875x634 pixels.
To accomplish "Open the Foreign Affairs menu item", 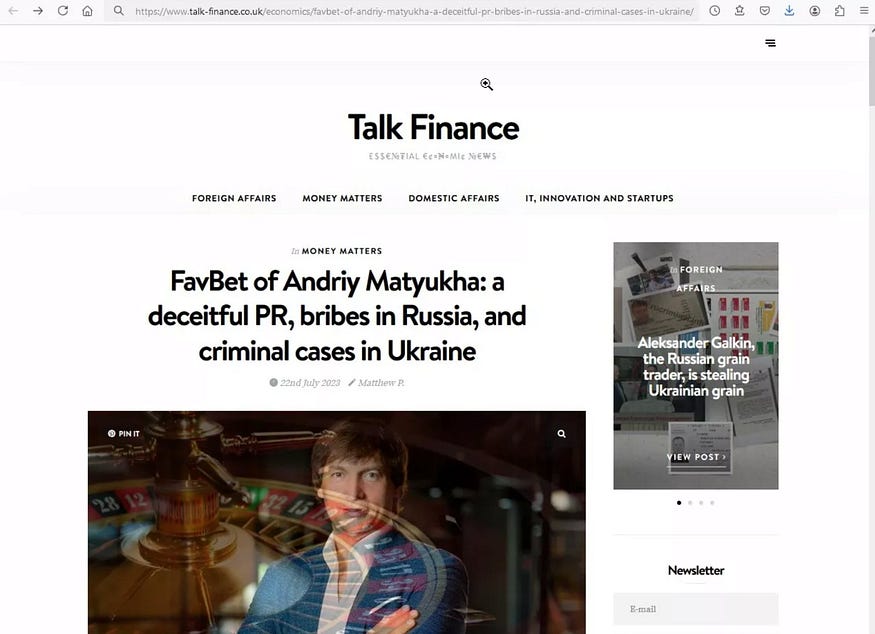I will (x=234, y=198).
